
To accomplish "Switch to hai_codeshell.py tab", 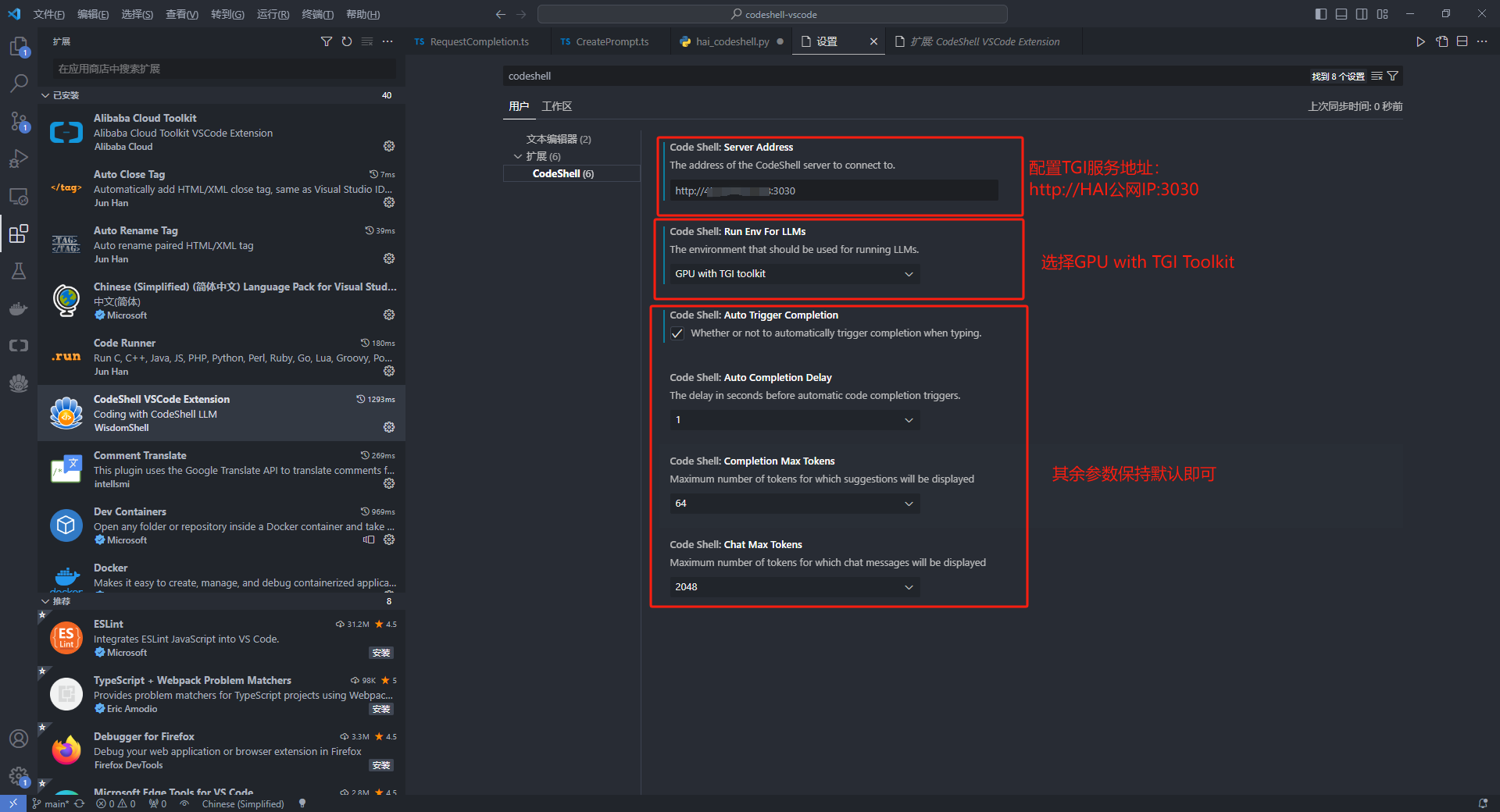I will coord(731,41).
